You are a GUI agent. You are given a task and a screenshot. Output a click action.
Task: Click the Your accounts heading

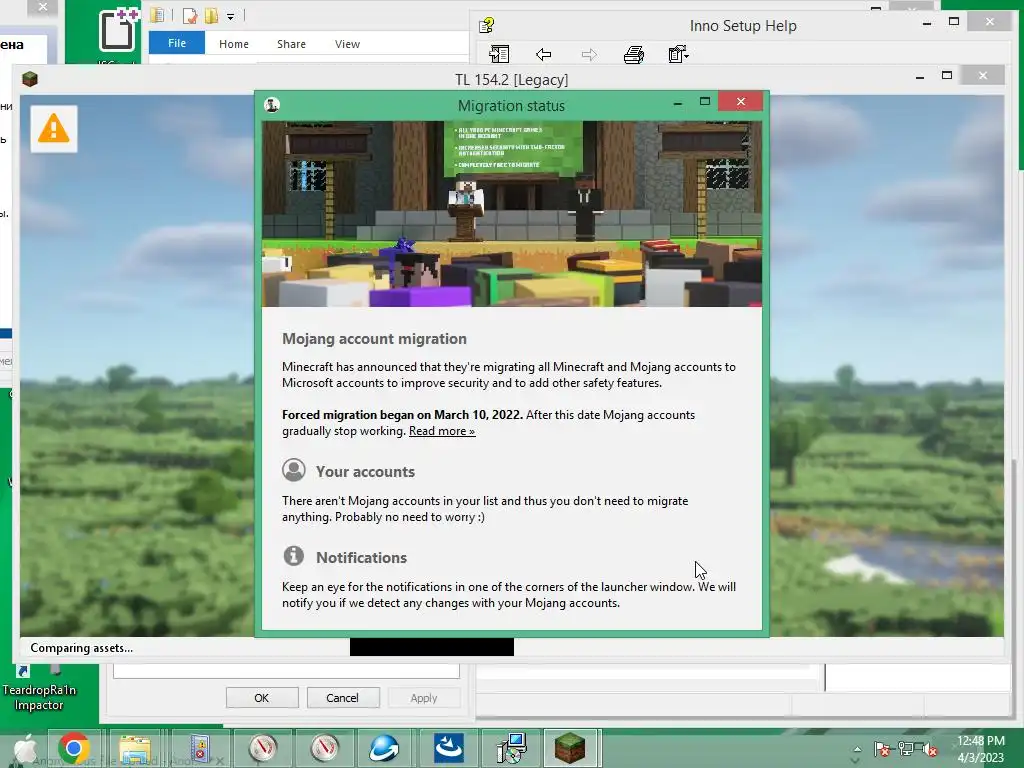click(x=365, y=472)
